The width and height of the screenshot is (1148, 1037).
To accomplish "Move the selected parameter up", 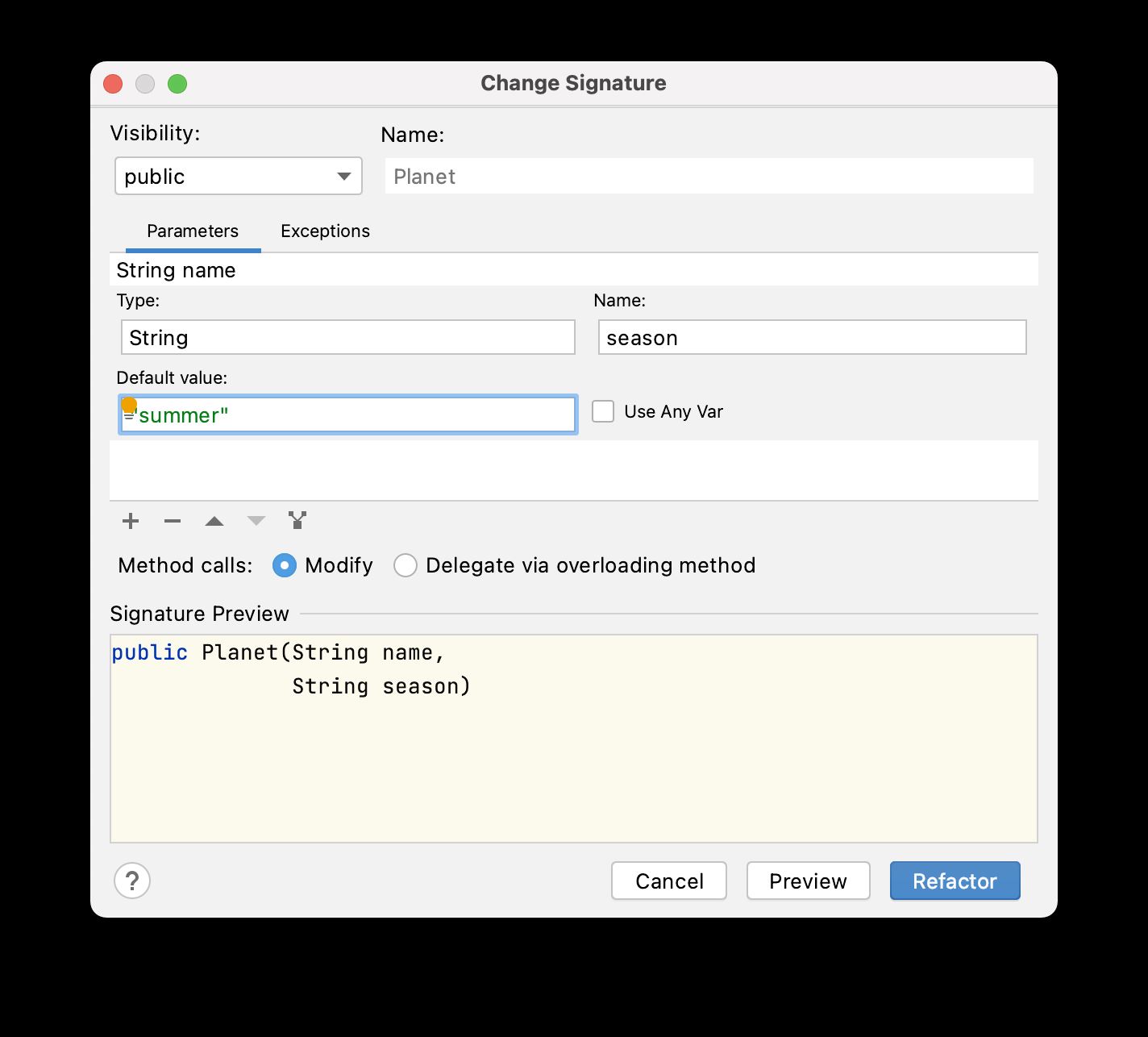I will pos(214,521).
